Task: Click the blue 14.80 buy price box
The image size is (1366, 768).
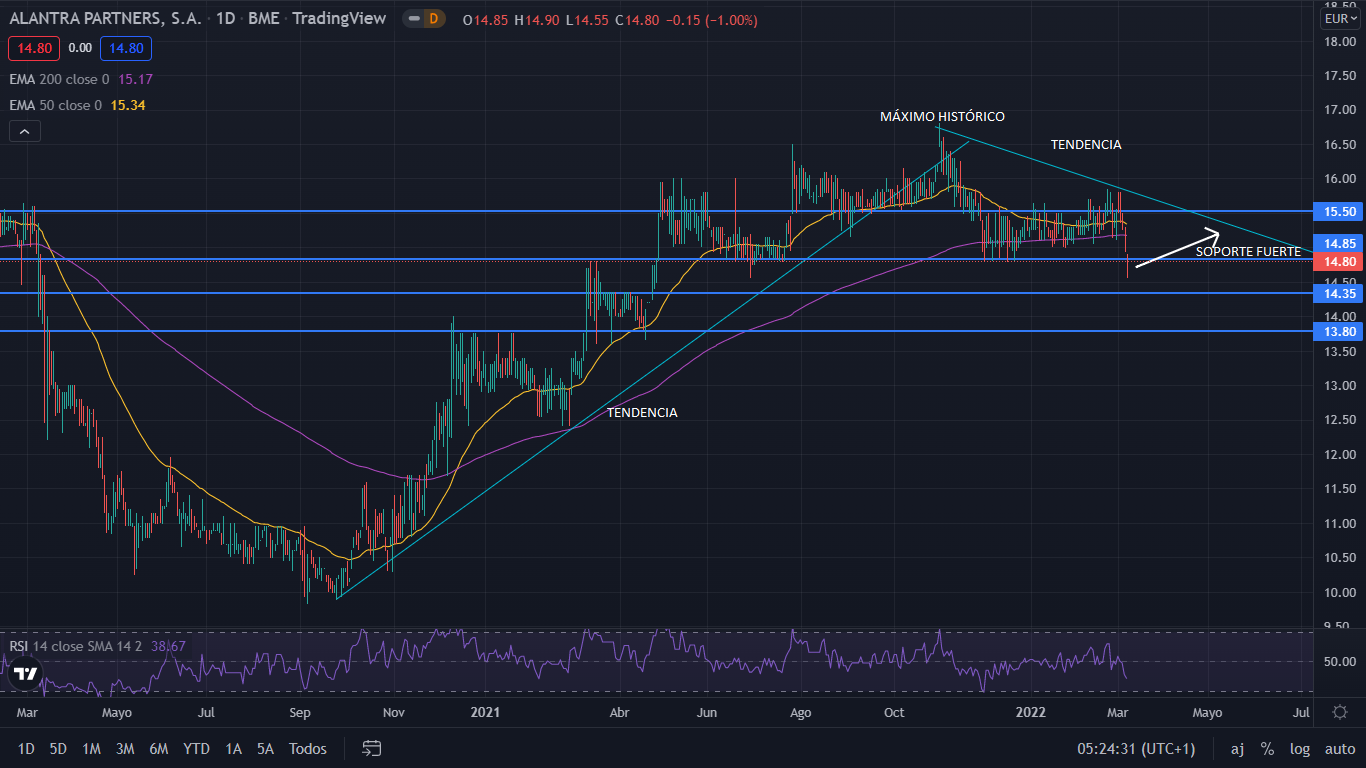Action: 126,47
